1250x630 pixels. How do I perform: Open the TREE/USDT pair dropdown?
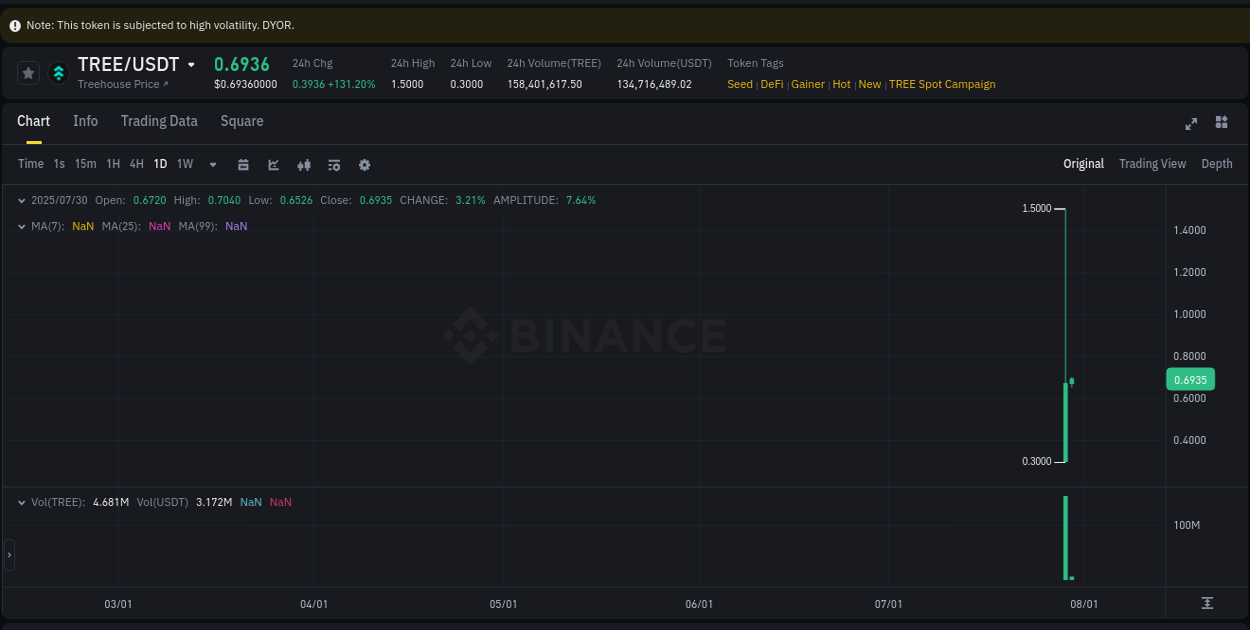point(190,63)
